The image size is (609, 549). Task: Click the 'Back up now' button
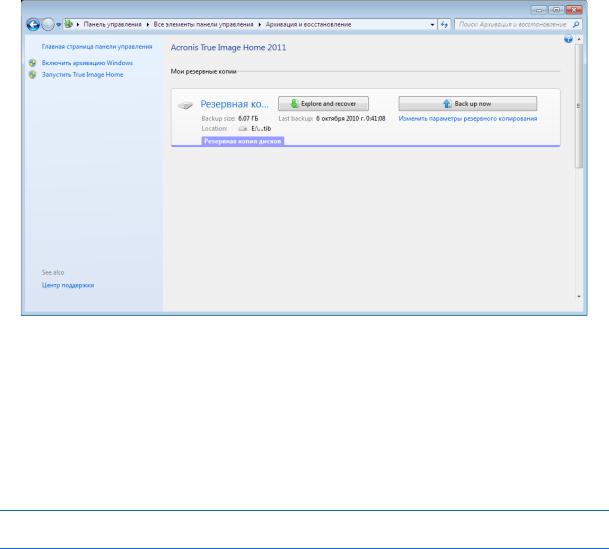pos(468,104)
